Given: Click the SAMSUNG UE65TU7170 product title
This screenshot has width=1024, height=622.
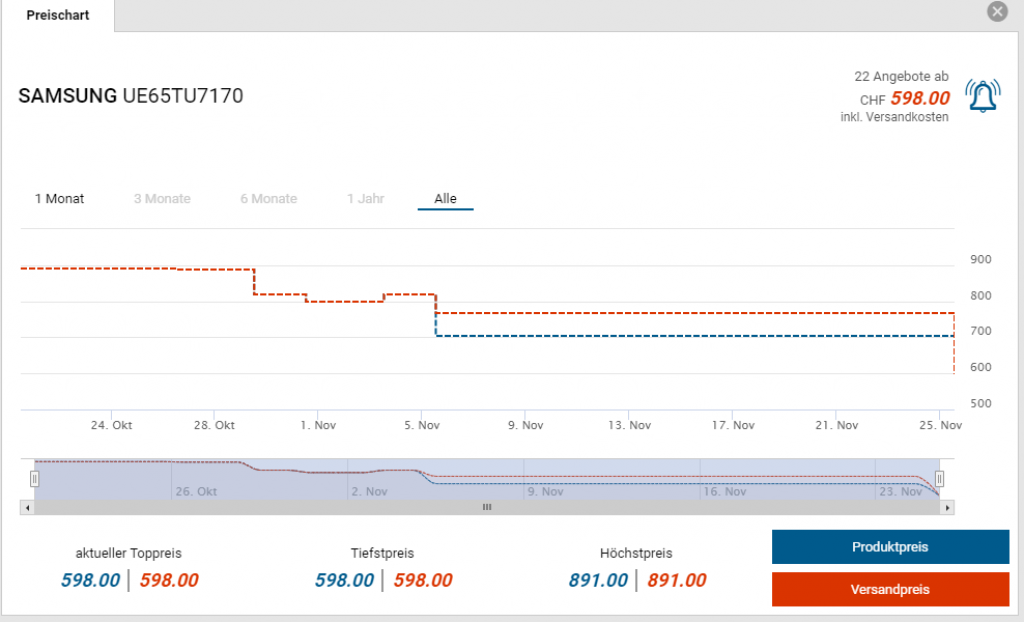Looking at the screenshot, I should coord(131,96).
